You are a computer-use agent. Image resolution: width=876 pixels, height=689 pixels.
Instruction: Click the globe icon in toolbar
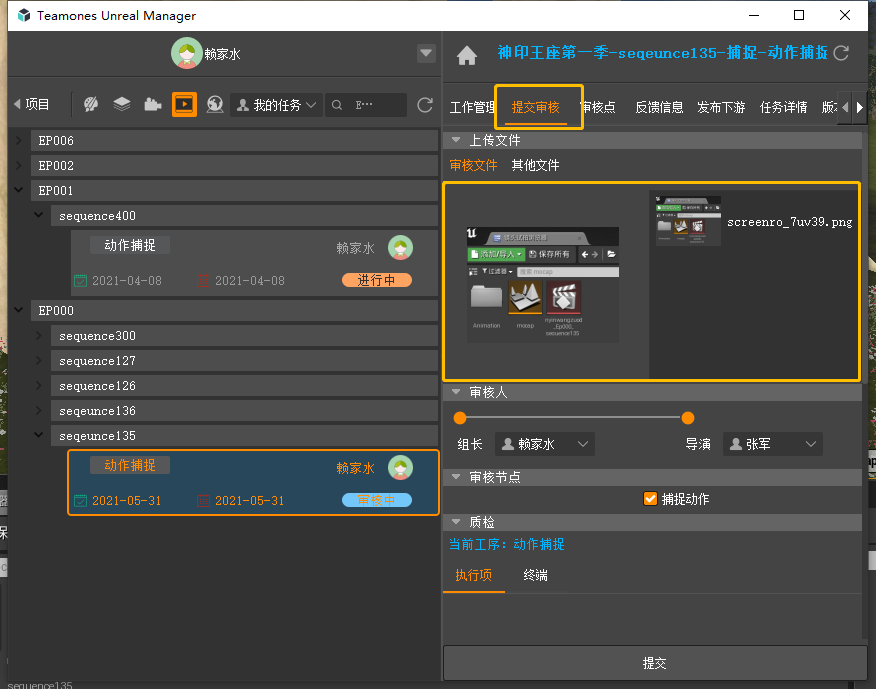coord(214,104)
